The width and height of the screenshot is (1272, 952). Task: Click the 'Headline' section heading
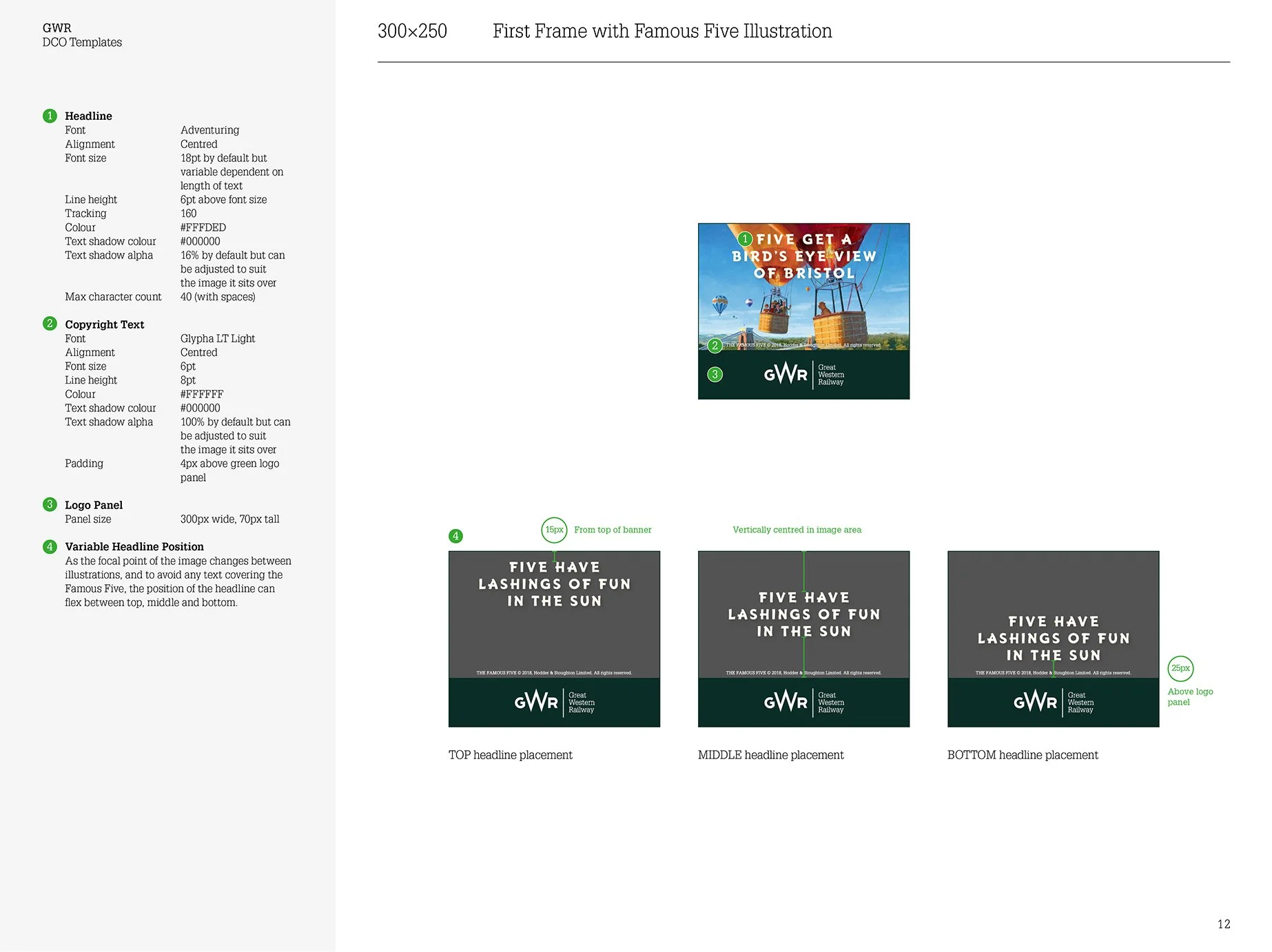(88, 116)
